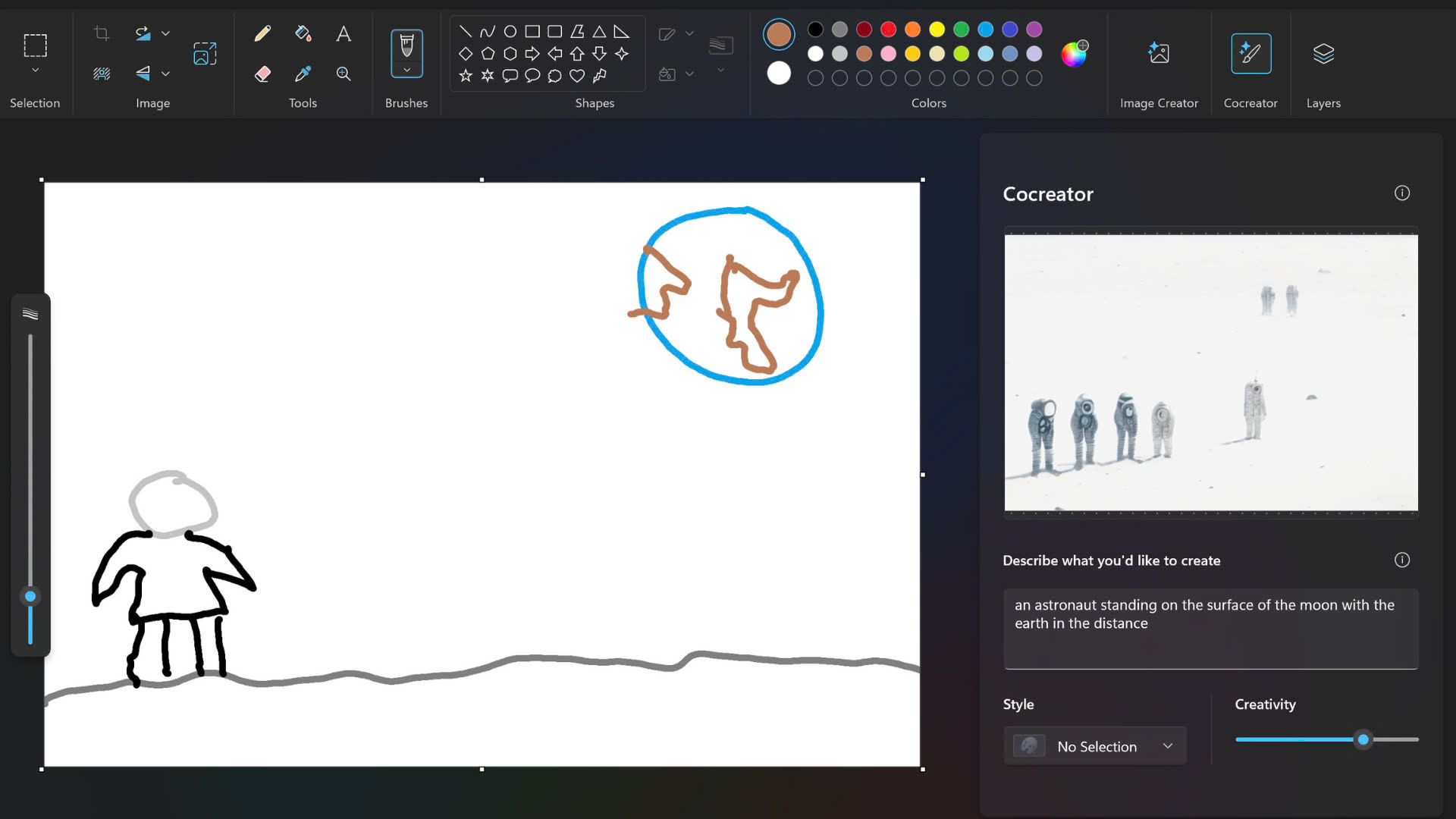Activate the Color picker eyedropper
Image resolution: width=1456 pixels, height=819 pixels.
pos(303,74)
